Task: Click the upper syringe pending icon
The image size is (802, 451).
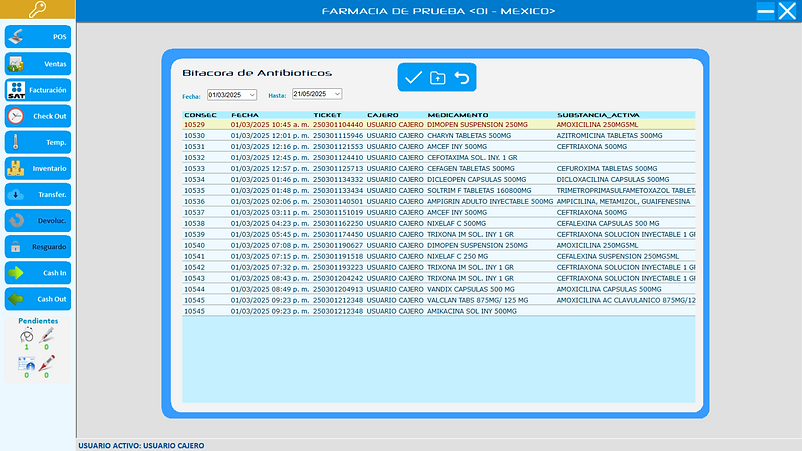Action: [x=47, y=335]
